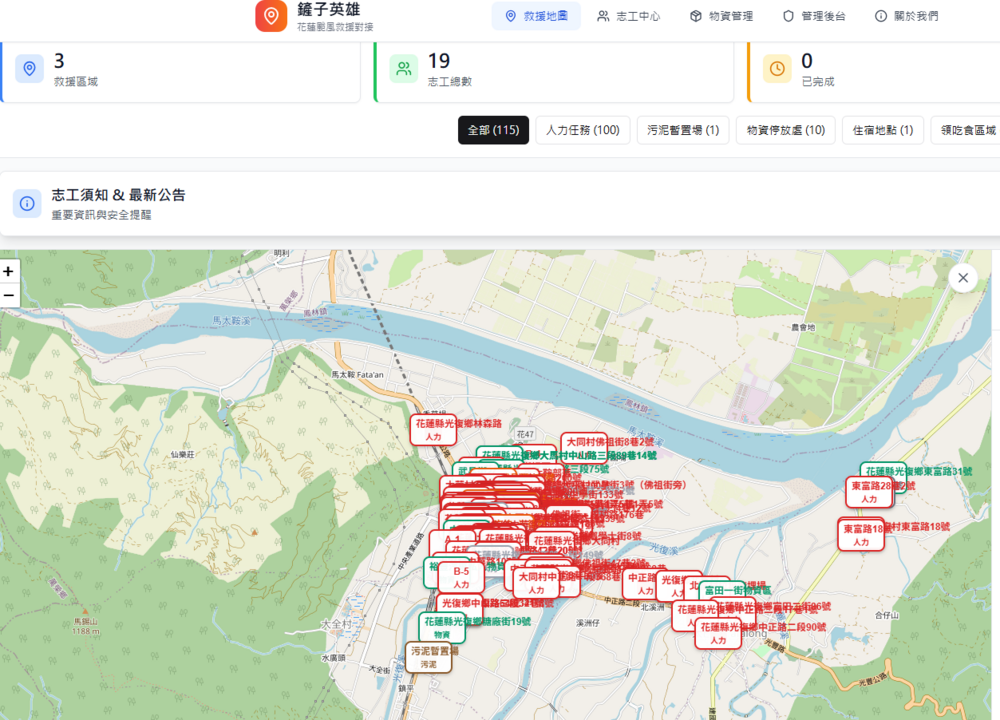Toggle the 人力任務 (100) filter

point(582,130)
